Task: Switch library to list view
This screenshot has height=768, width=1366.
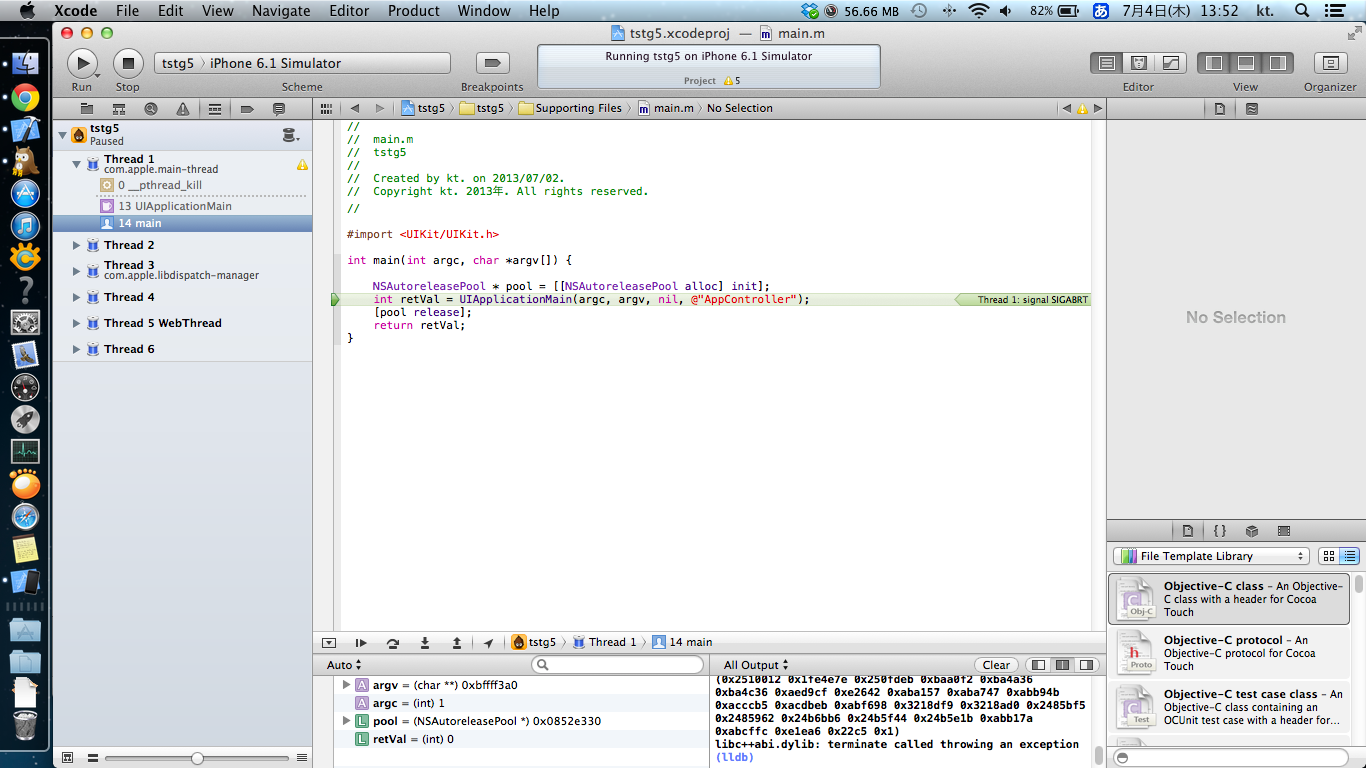Action: pos(1349,556)
